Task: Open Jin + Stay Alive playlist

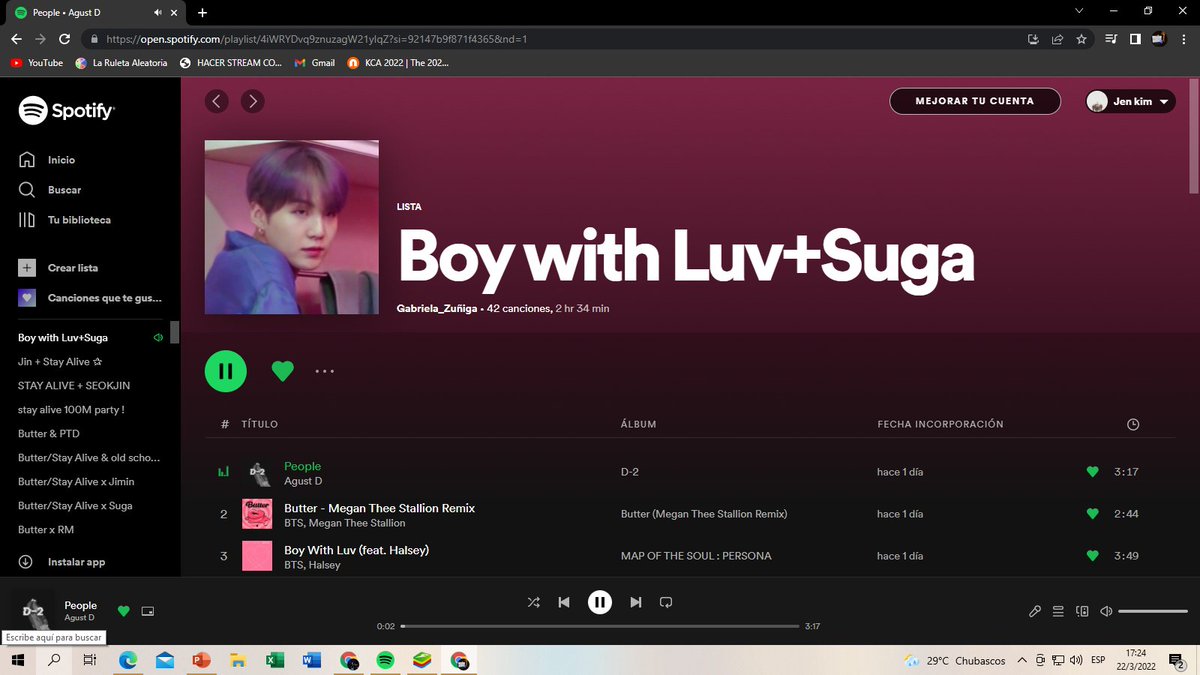Action: click(61, 362)
